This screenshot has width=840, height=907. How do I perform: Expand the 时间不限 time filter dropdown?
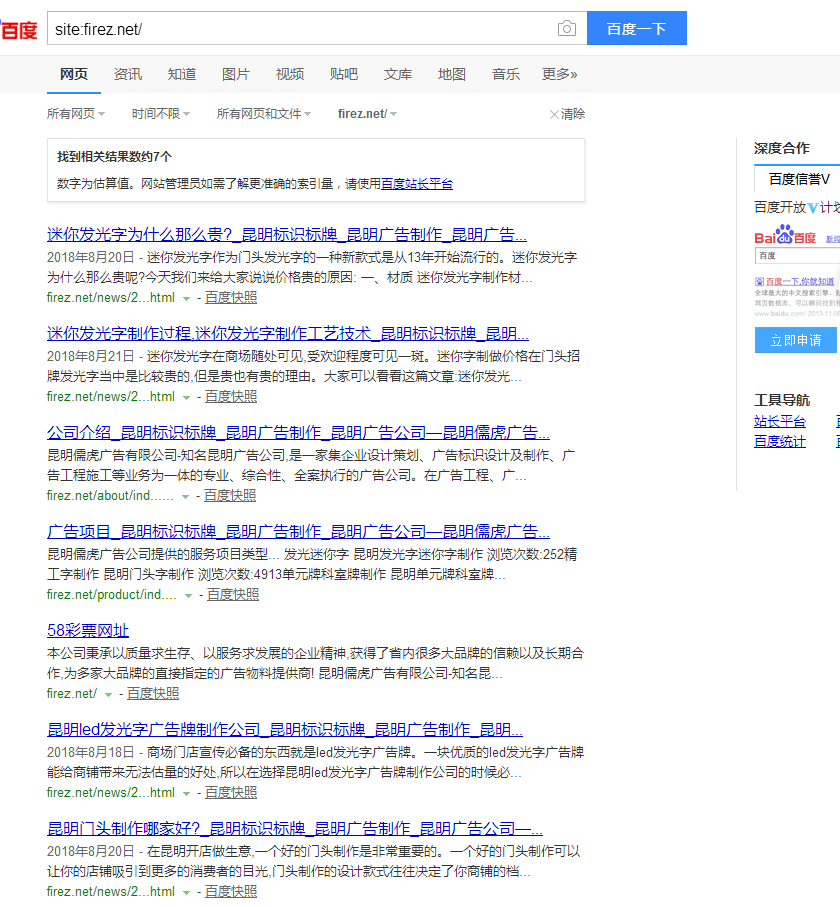pos(160,114)
